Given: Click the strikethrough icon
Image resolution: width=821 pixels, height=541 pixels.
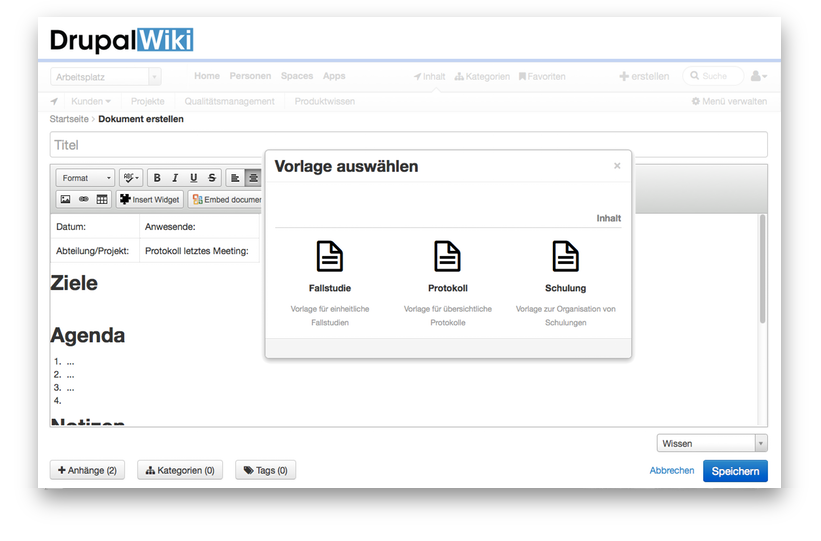Looking at the screenshot, I should [x=211, y=178].
